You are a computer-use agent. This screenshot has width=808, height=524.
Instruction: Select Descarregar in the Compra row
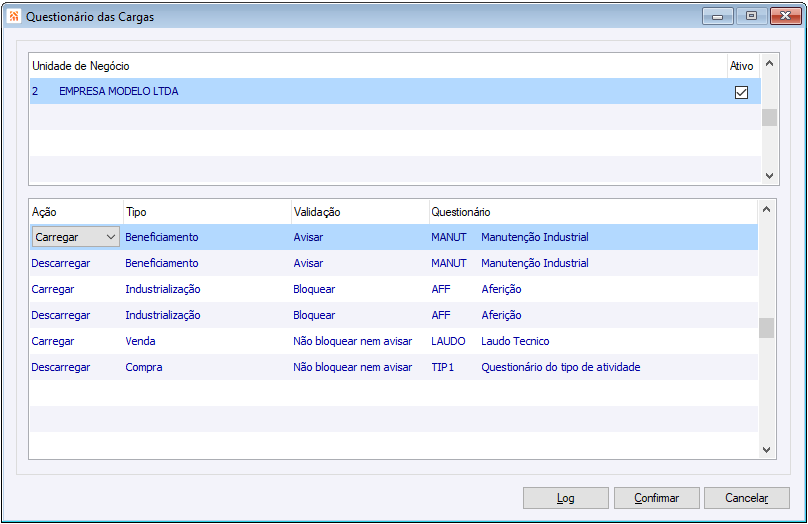(x=61, y=367)
